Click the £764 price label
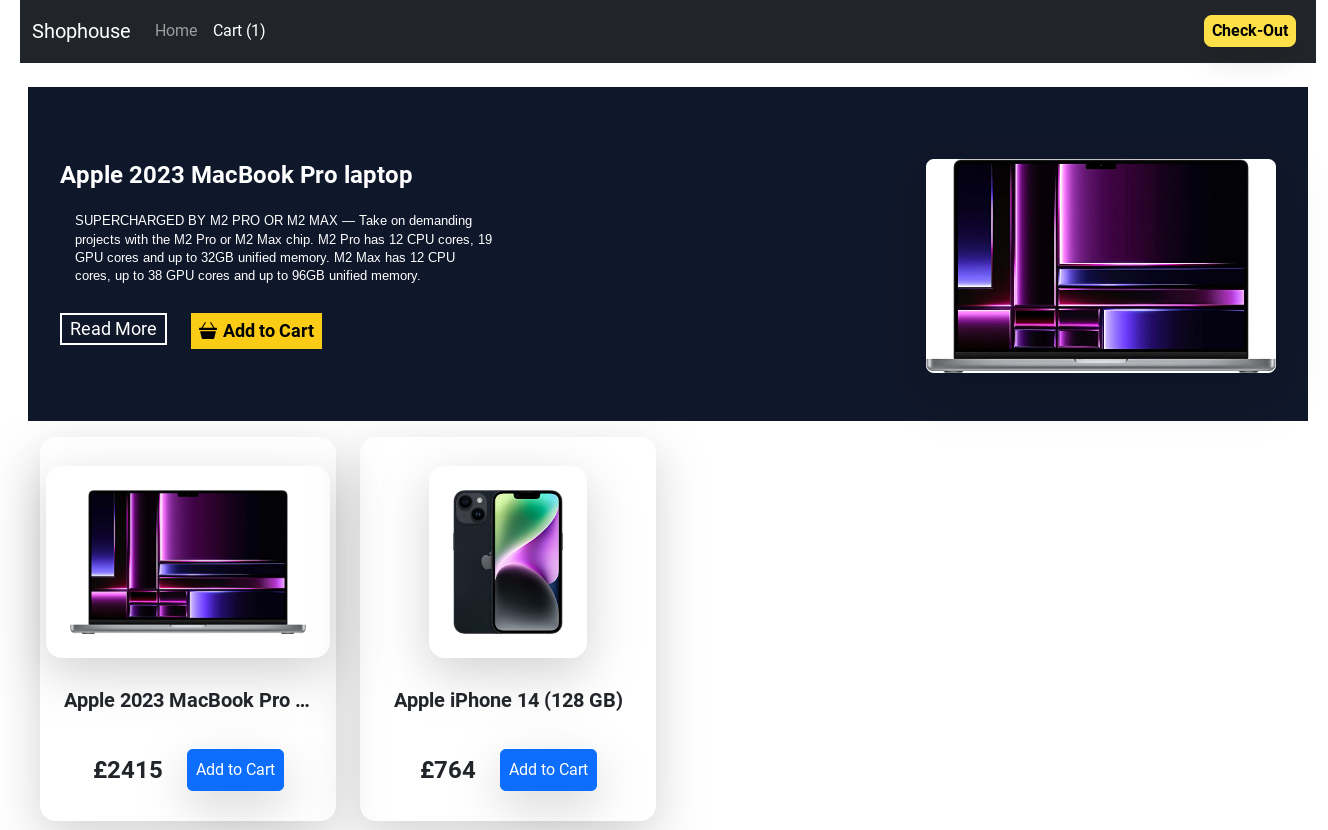This screenshot has height=830, width=1328. point(448,770)
